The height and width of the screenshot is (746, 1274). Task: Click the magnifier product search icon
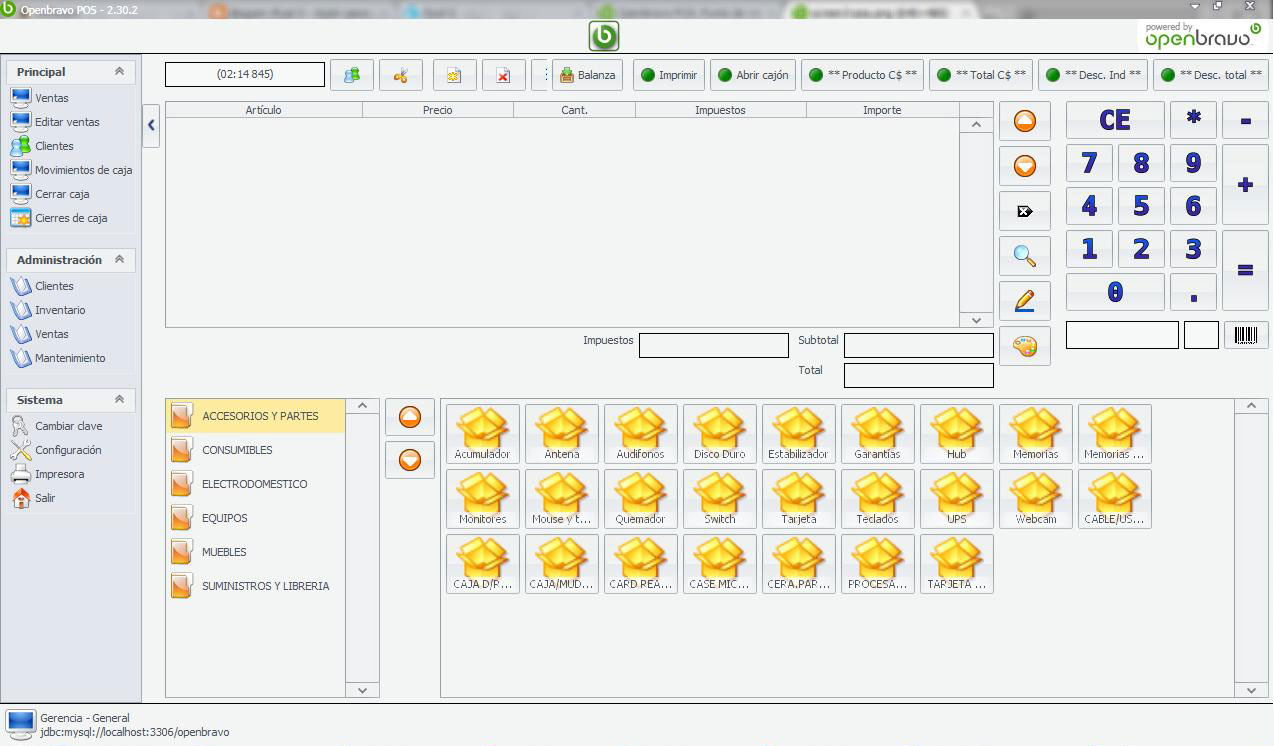[1024, 255]
